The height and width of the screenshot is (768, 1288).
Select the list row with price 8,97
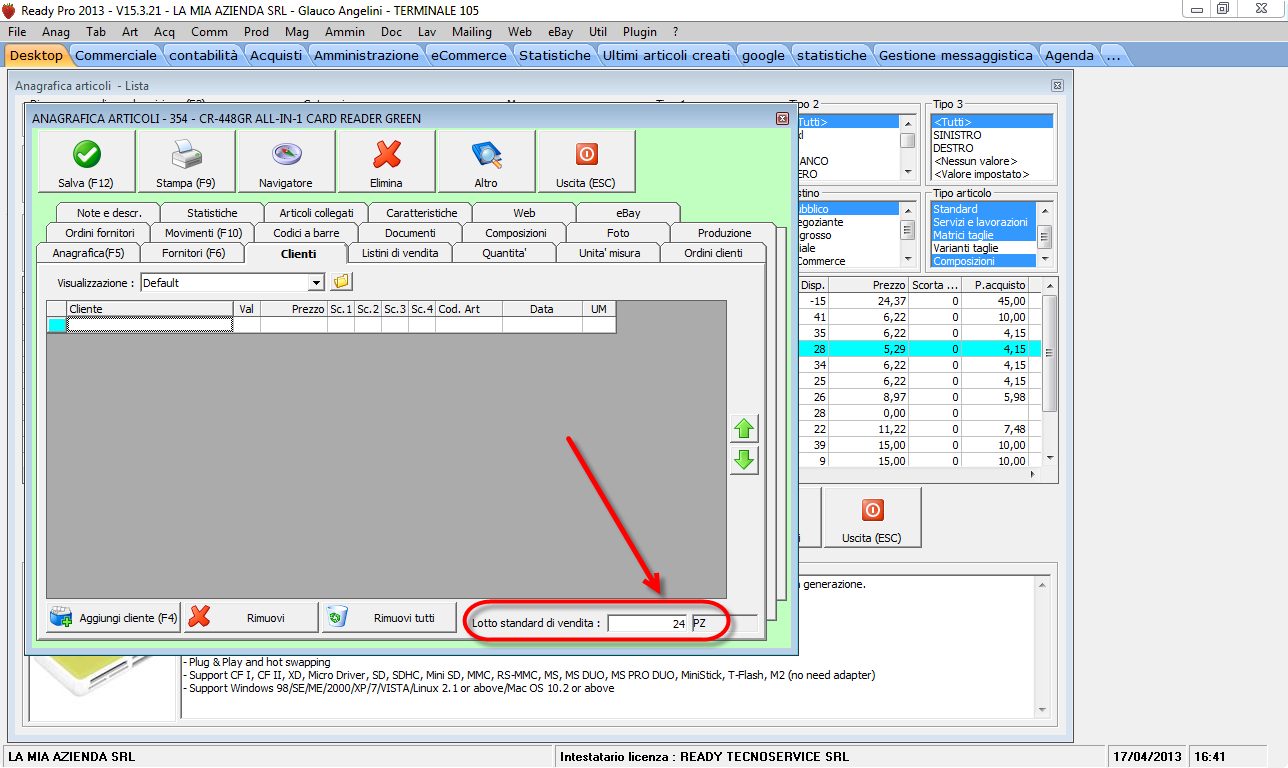[920, 397]
